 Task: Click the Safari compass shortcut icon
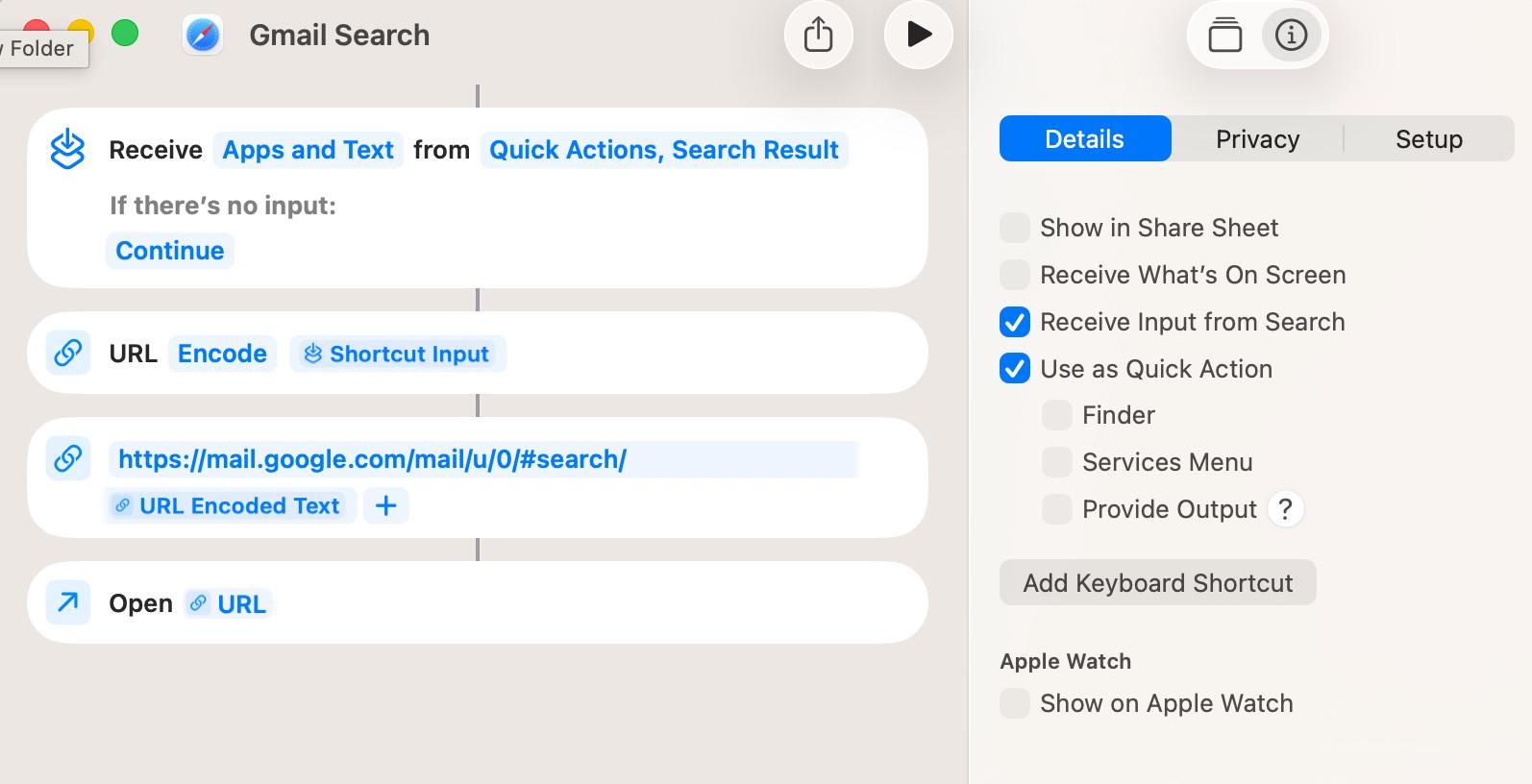[203, 36]
